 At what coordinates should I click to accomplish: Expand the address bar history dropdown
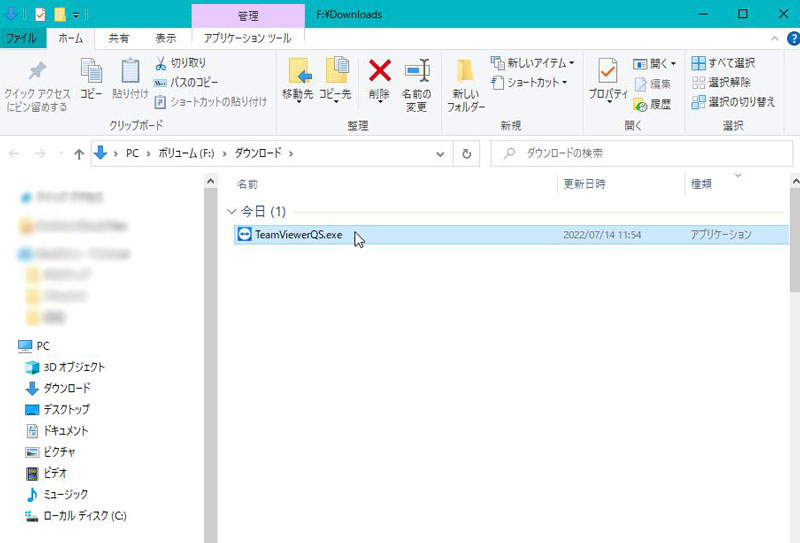pos(440,154)
